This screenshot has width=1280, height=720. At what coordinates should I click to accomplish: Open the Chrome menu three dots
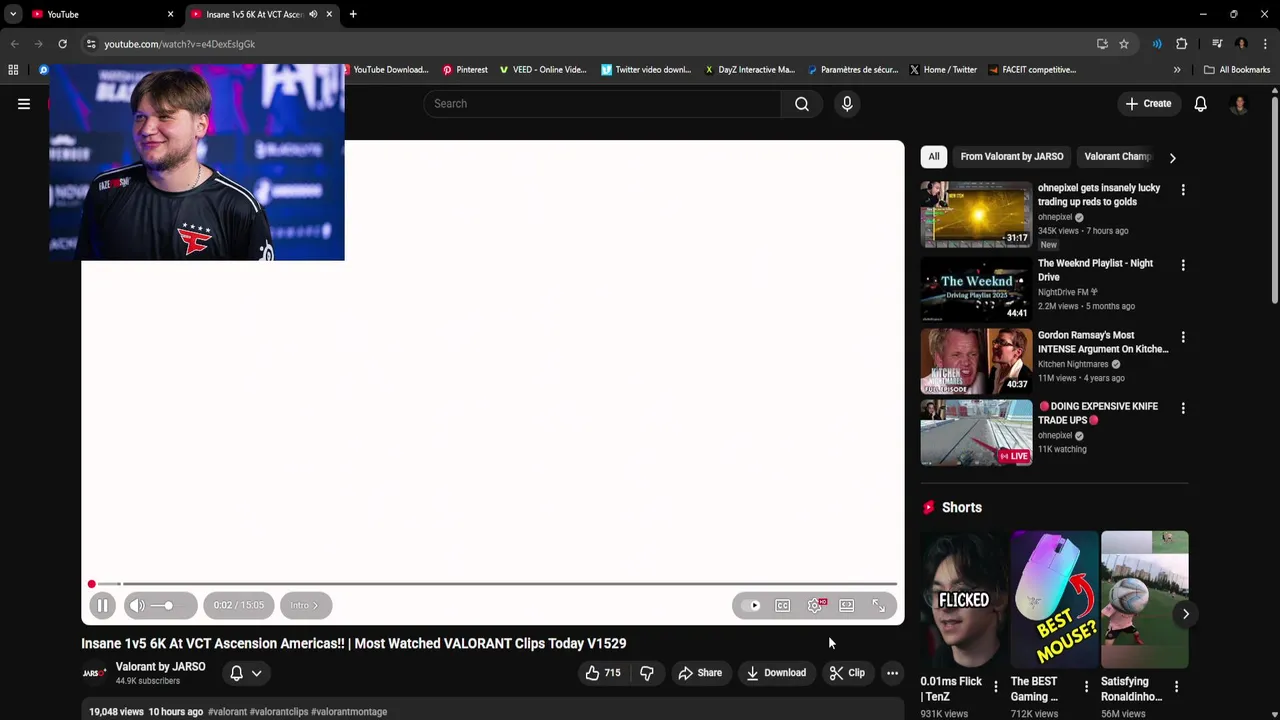point(1265,44)
